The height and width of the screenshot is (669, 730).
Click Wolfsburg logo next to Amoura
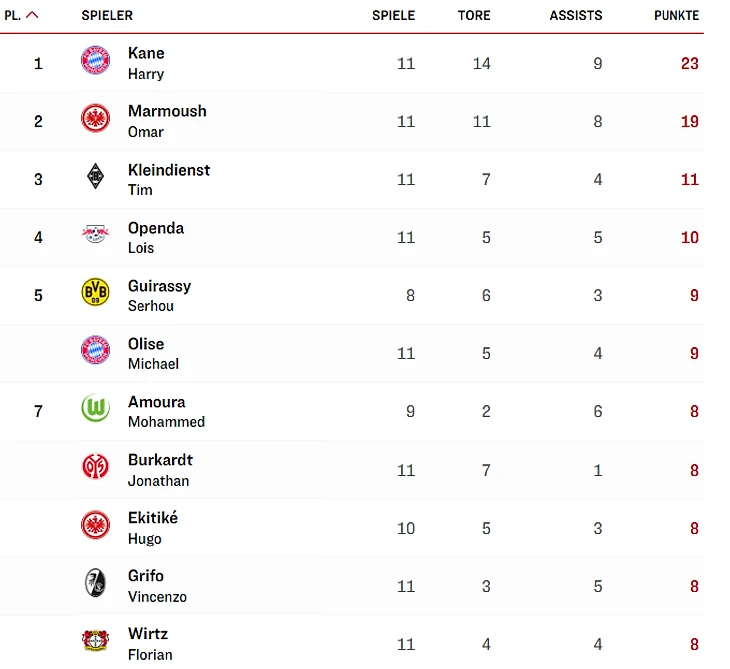(x=95, y=408)
